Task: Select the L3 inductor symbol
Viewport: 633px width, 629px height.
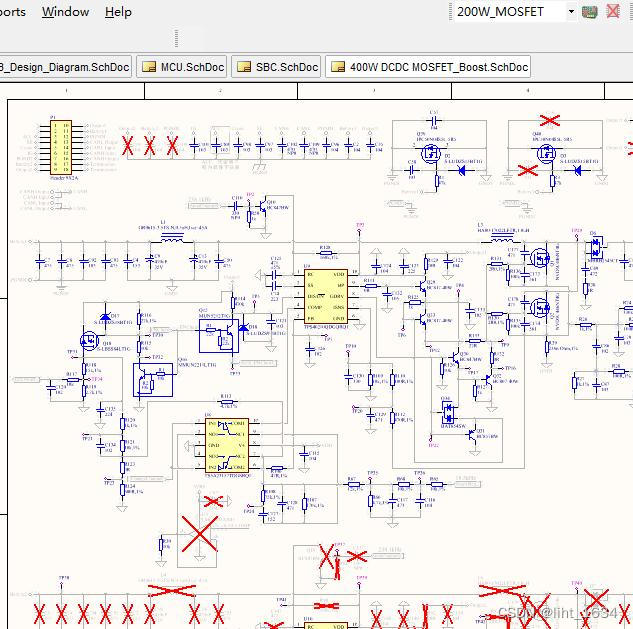Action: point(502,239)
